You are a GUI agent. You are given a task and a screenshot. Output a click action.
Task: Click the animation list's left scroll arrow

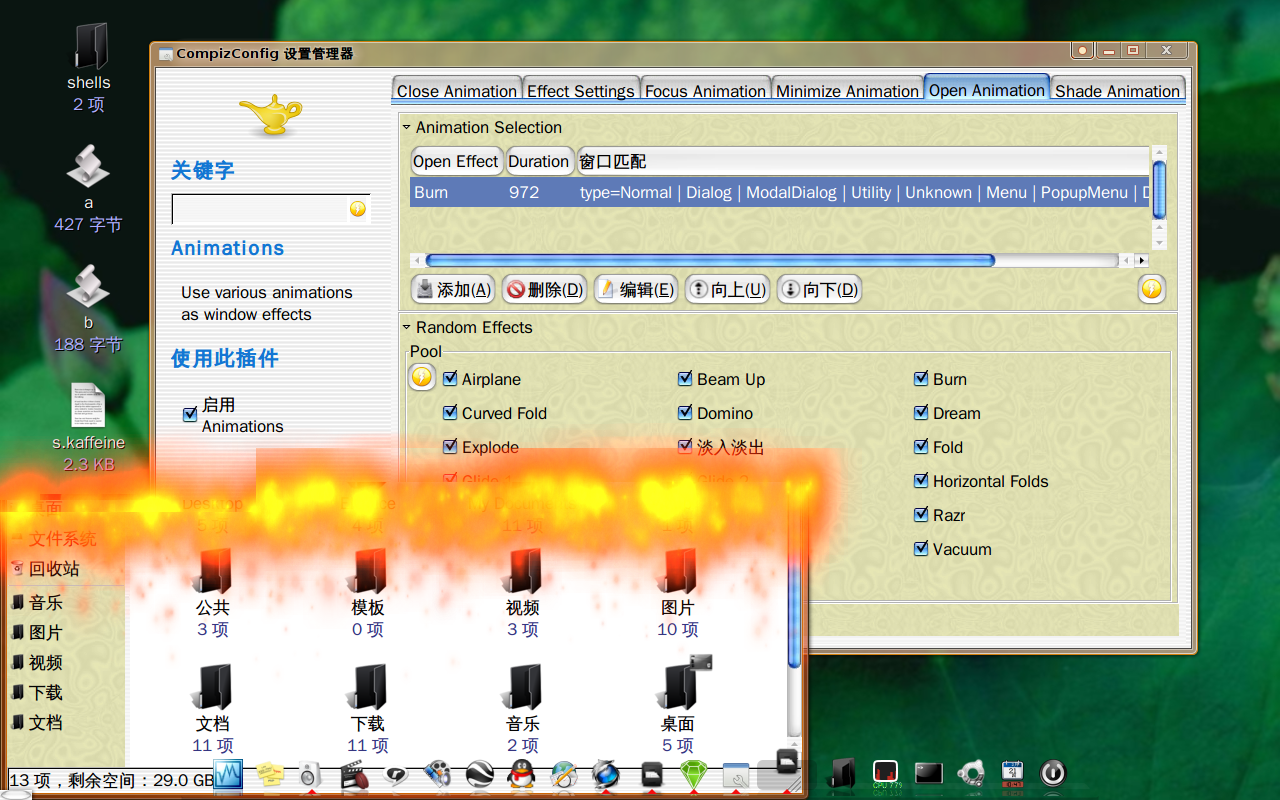point(417,260)
